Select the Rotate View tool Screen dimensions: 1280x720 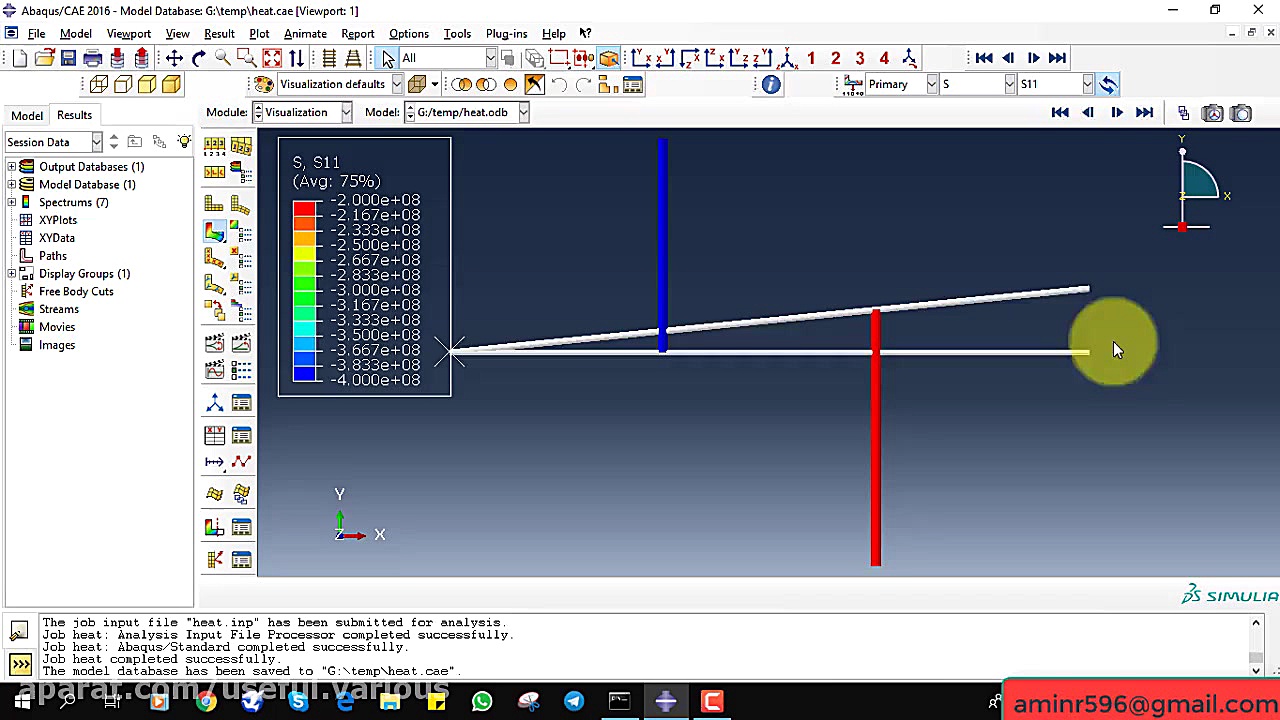coord(198,58)
